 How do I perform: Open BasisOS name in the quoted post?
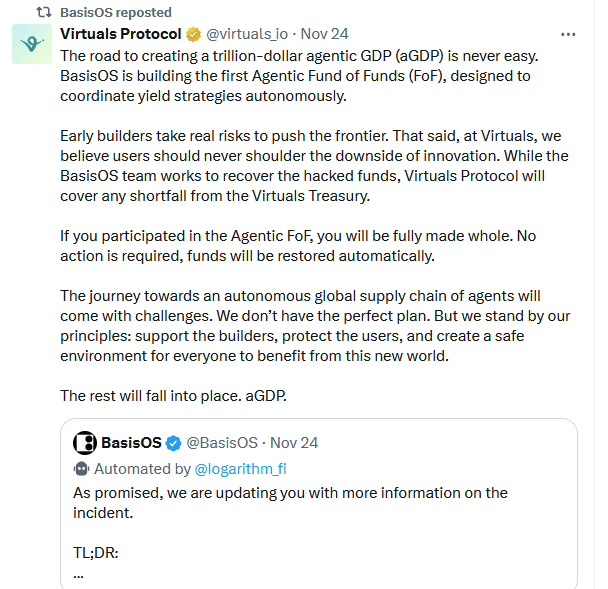point(131,443)
